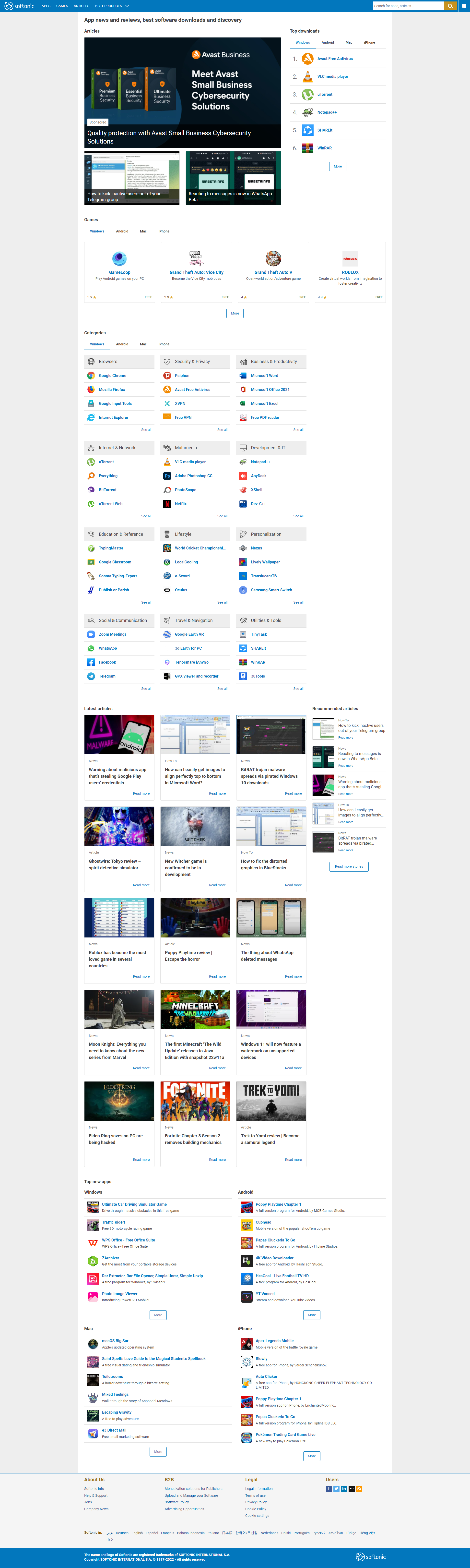
Task: Select iPhone tab in Top downloads
Action: [x=370, y=43]
